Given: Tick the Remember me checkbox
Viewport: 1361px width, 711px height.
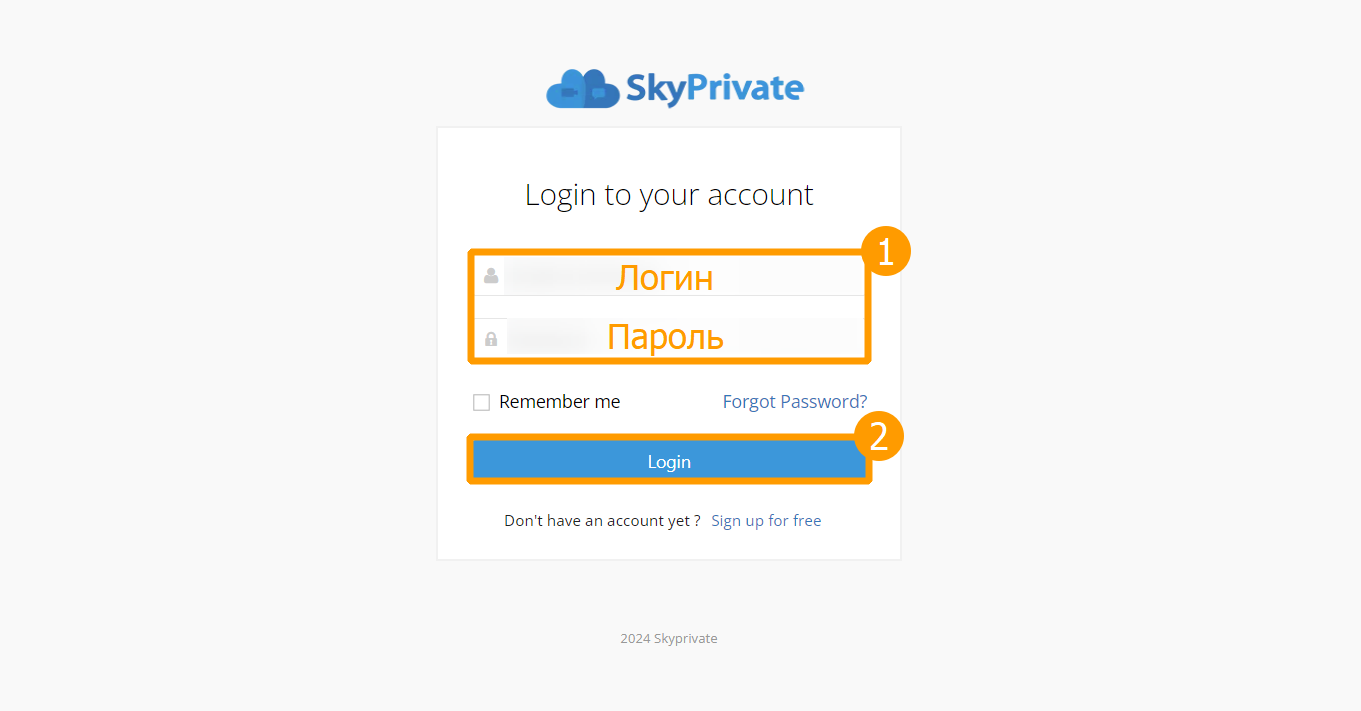Looking at the screenshot, I should [x=481, y=402].
